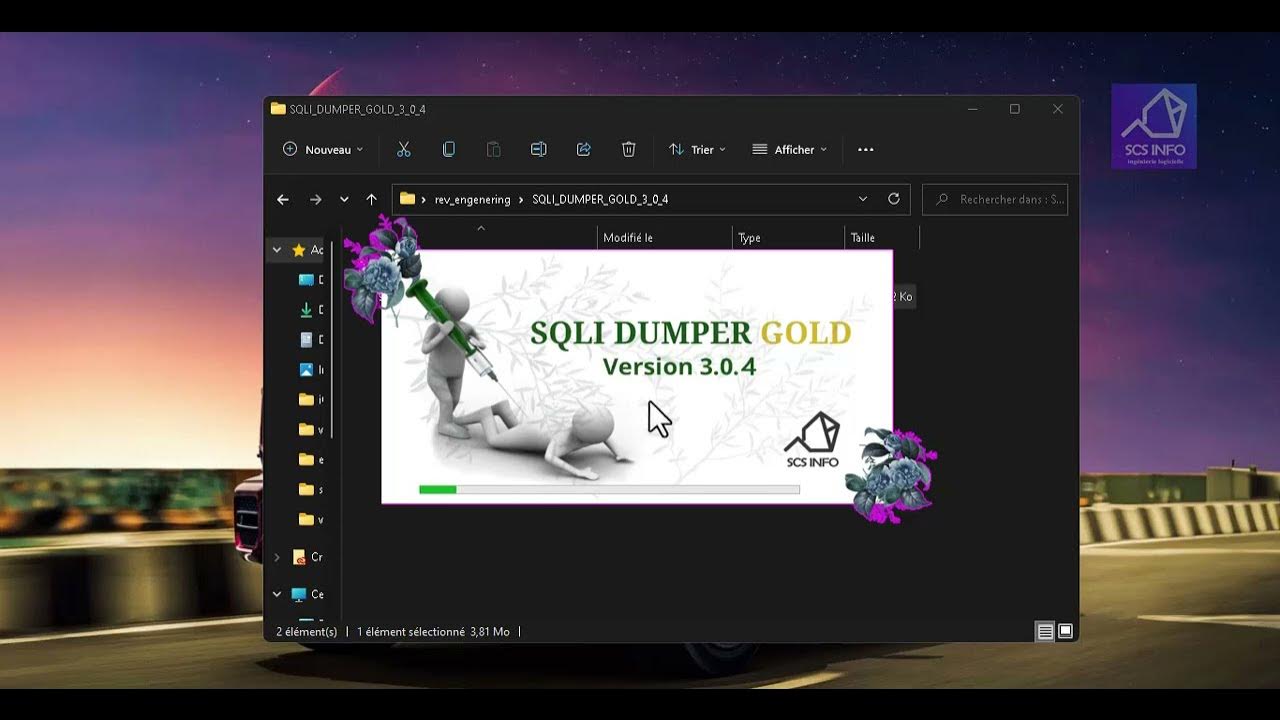The image size is (1280, 720).
Task: Expand the Creative Cloud Files tree chevron
Action: coord(277,557)
